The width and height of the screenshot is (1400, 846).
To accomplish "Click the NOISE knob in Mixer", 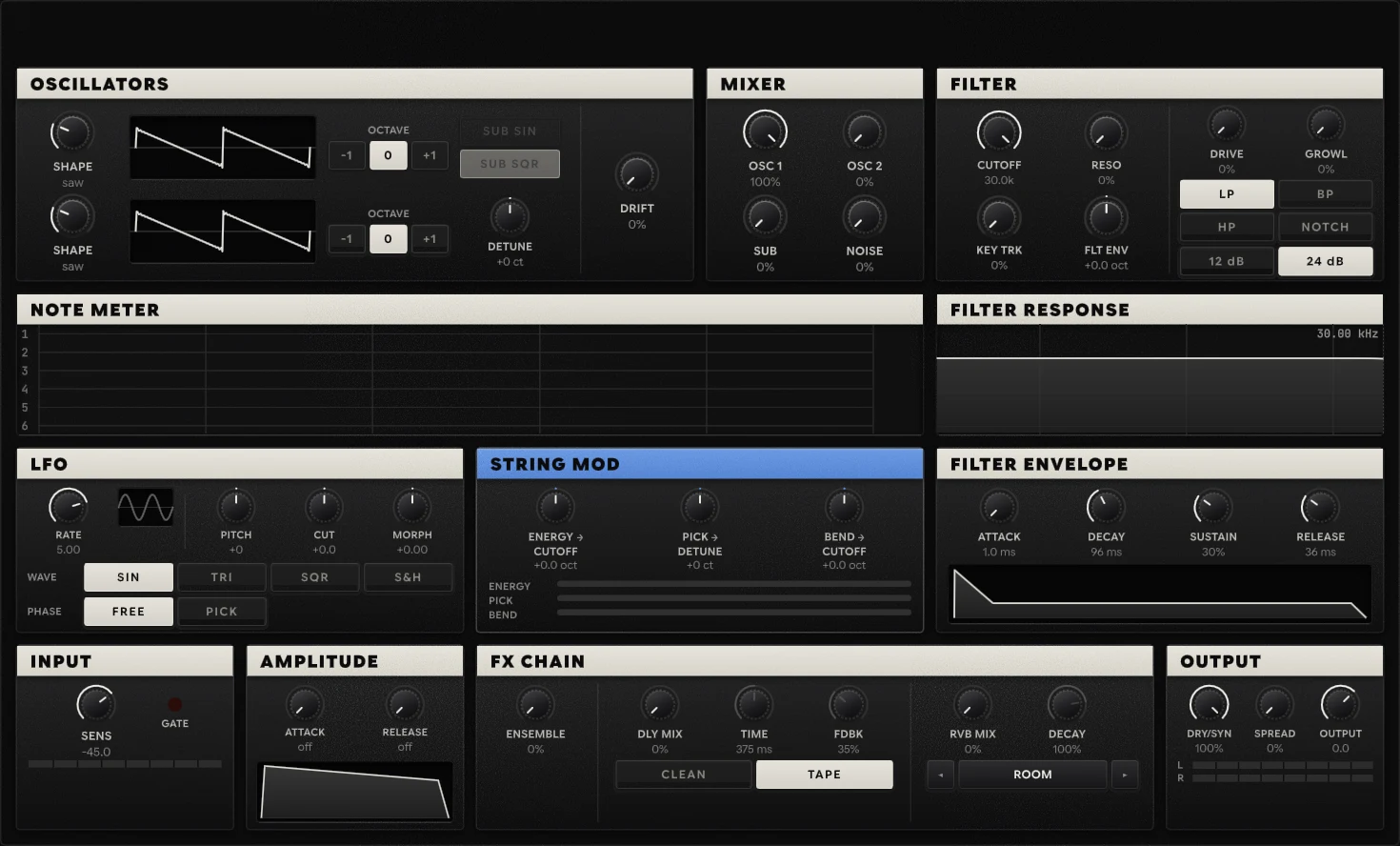I will [864, 217].
